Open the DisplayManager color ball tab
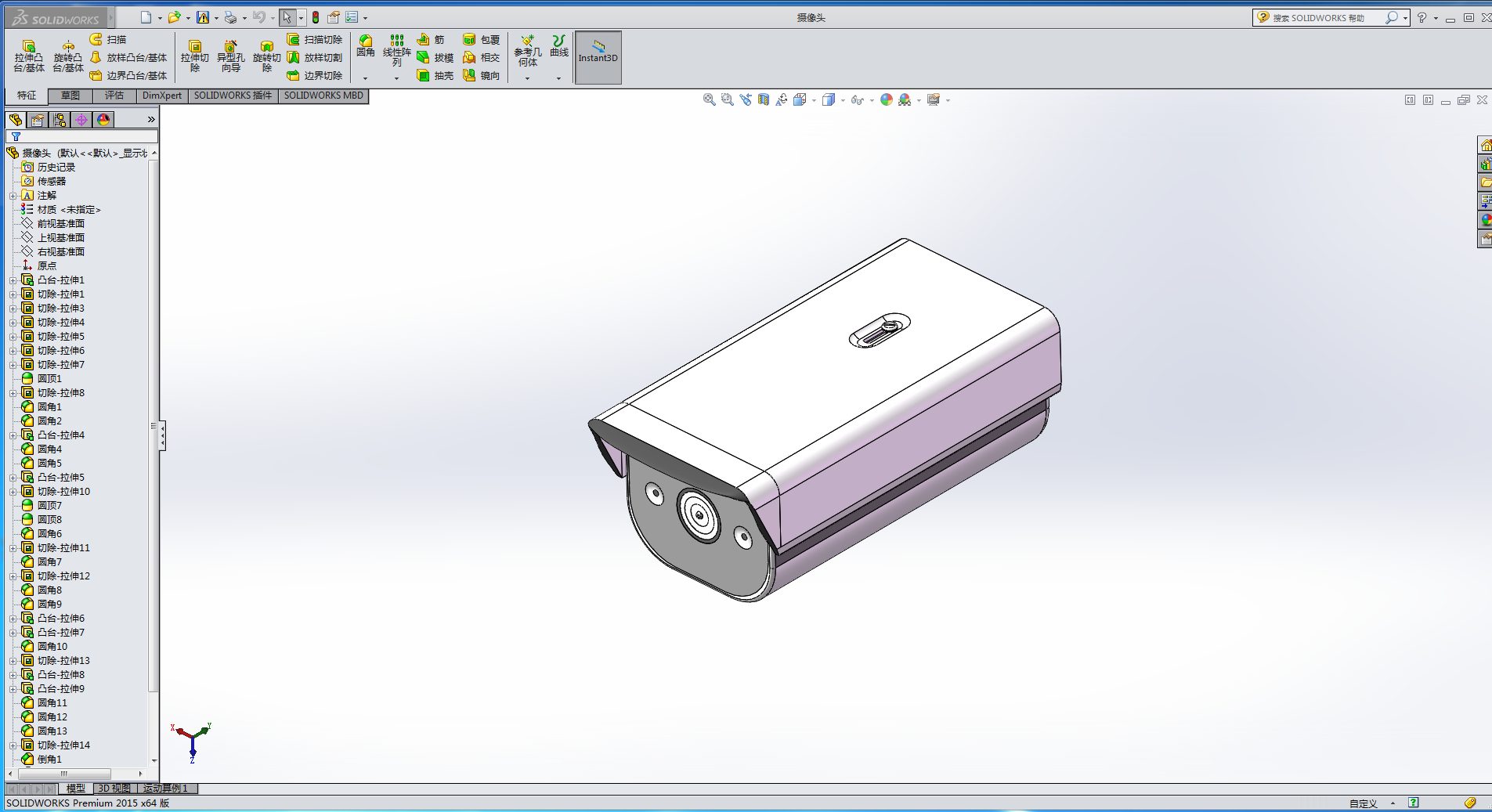The width and height of the screenshot is (1492, 812). [103, 120]
